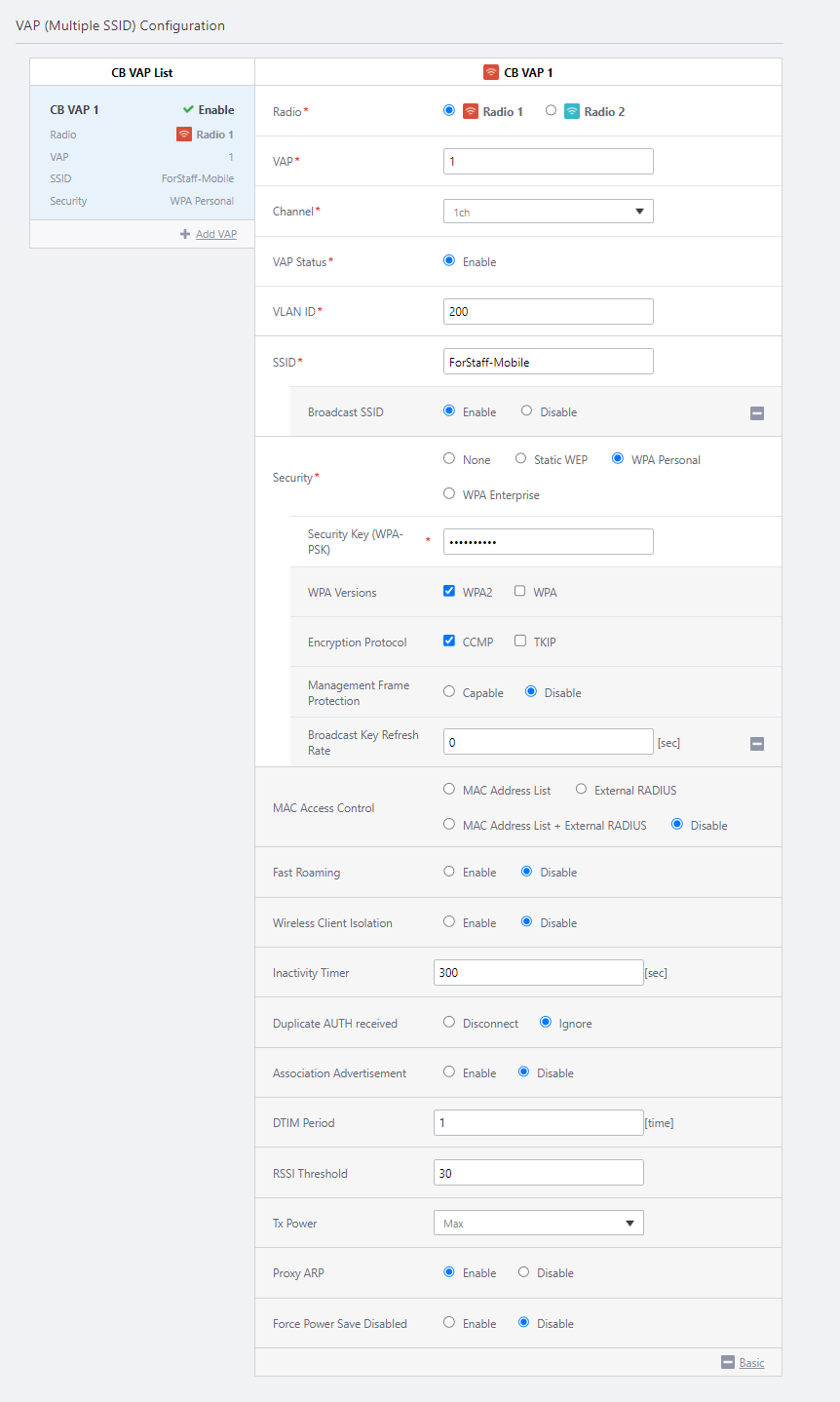Click the minus icon beside Basic

click(x=728, y=1362)
